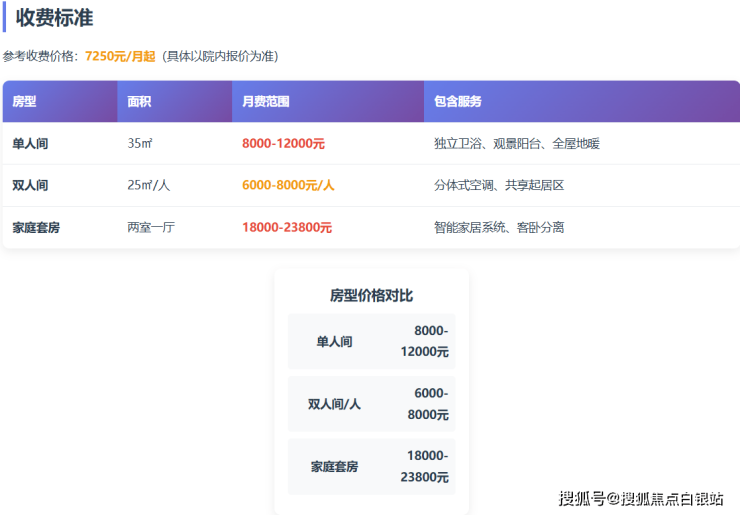Viewport: 740px width, 515px height.
Task: Select the 分体式空调、共享起居区 services cell
Action: 499,186
